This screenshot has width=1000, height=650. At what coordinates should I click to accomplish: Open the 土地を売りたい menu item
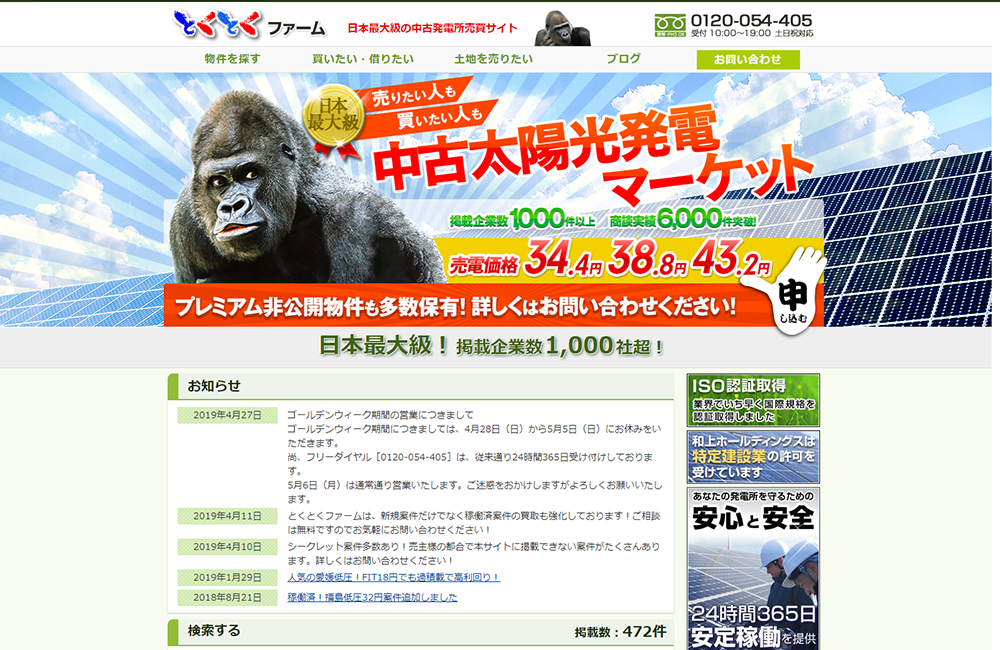click(494, 59)
